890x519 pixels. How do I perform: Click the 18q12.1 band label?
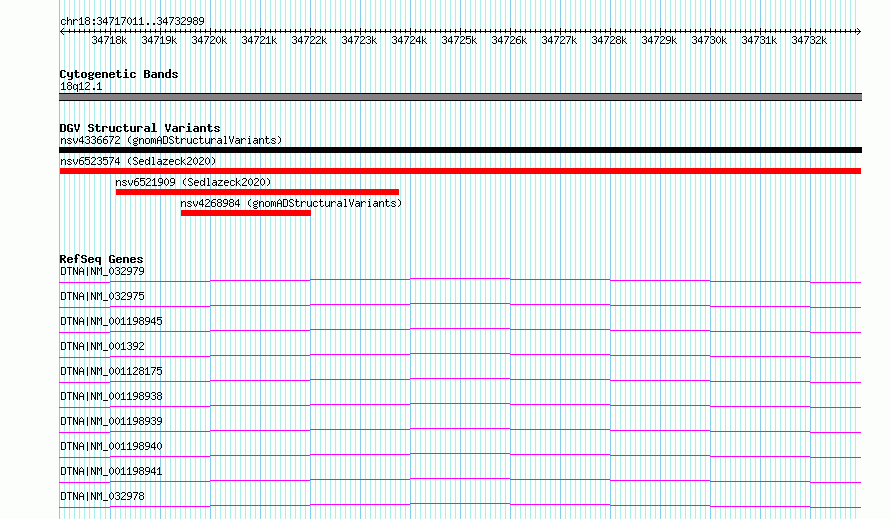pos(81,86)
